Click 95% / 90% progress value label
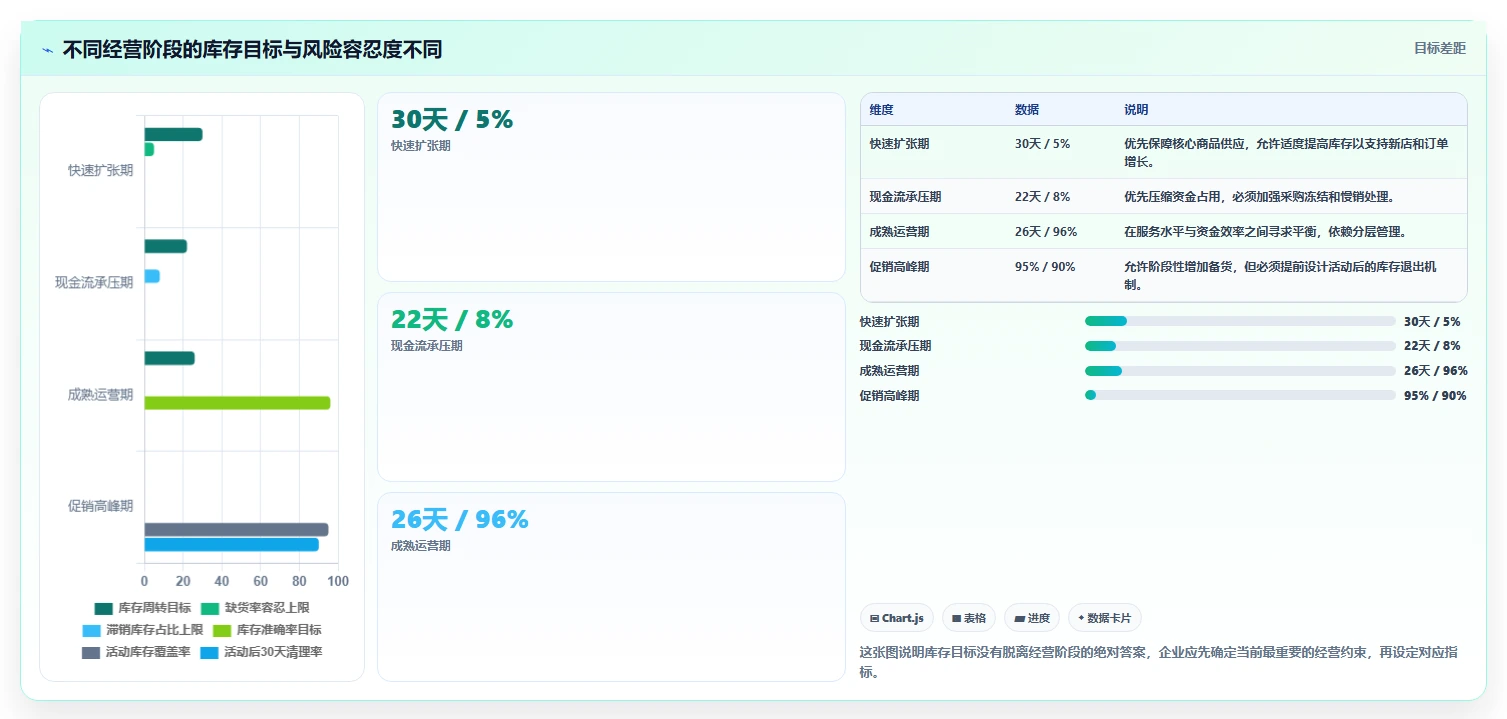The width and height of the screenshot is (1507, 719). [x=1435, y=396]
